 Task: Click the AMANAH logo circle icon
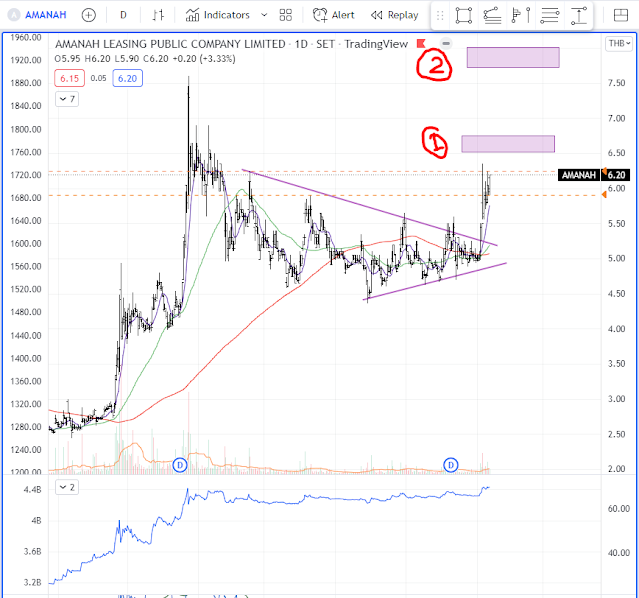(14, 15)
